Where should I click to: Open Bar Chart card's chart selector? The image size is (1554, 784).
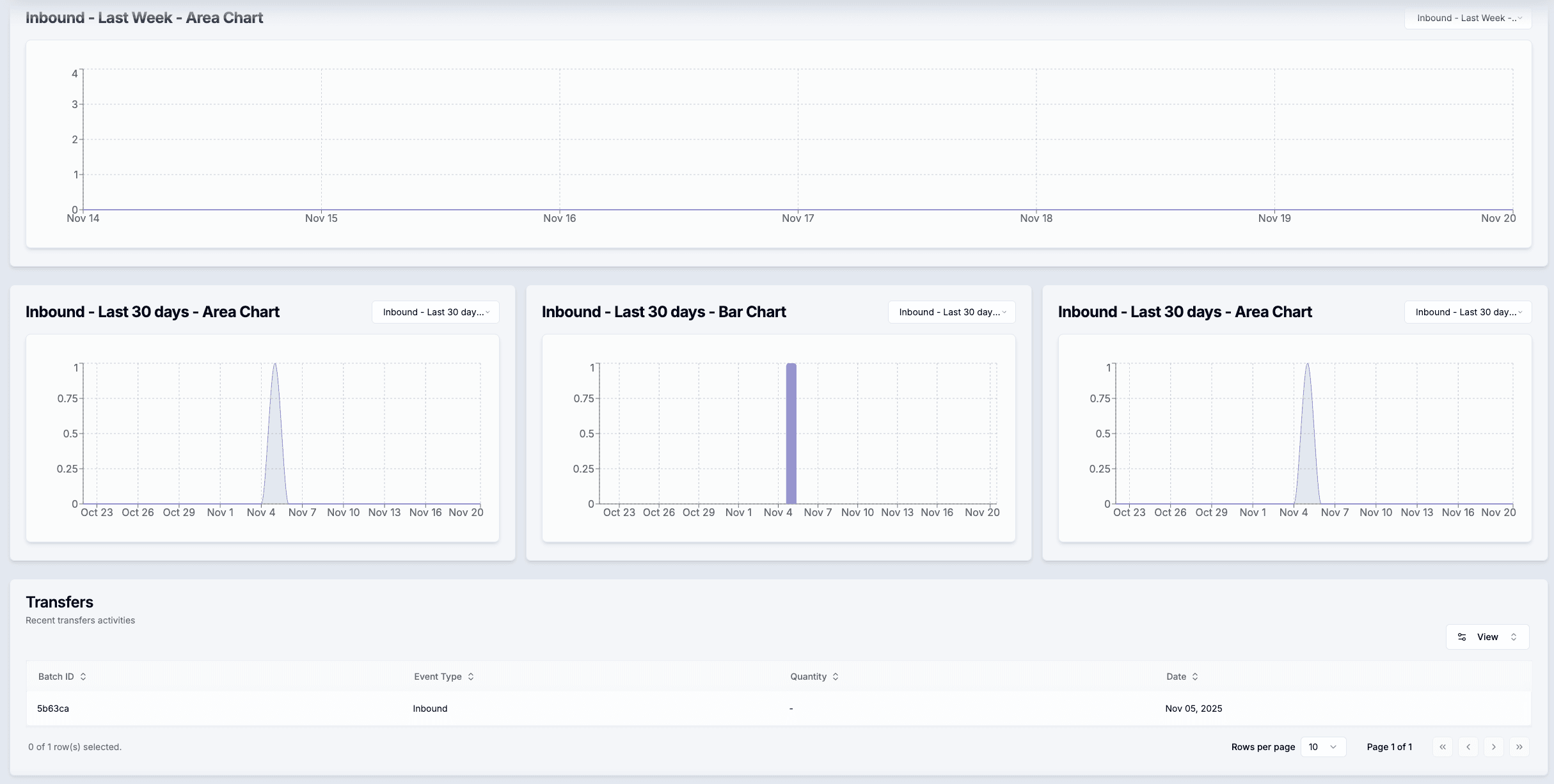click(x=951, y=312)
